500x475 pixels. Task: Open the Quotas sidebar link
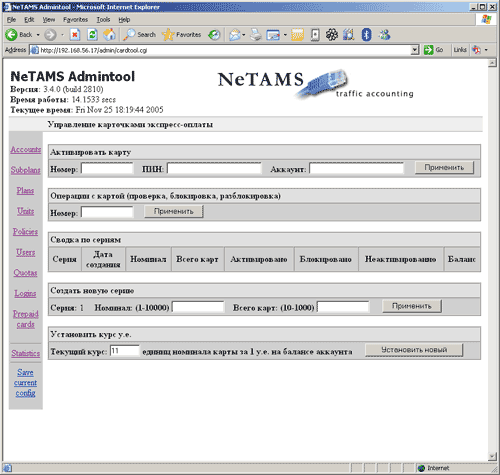click(25, 273)
